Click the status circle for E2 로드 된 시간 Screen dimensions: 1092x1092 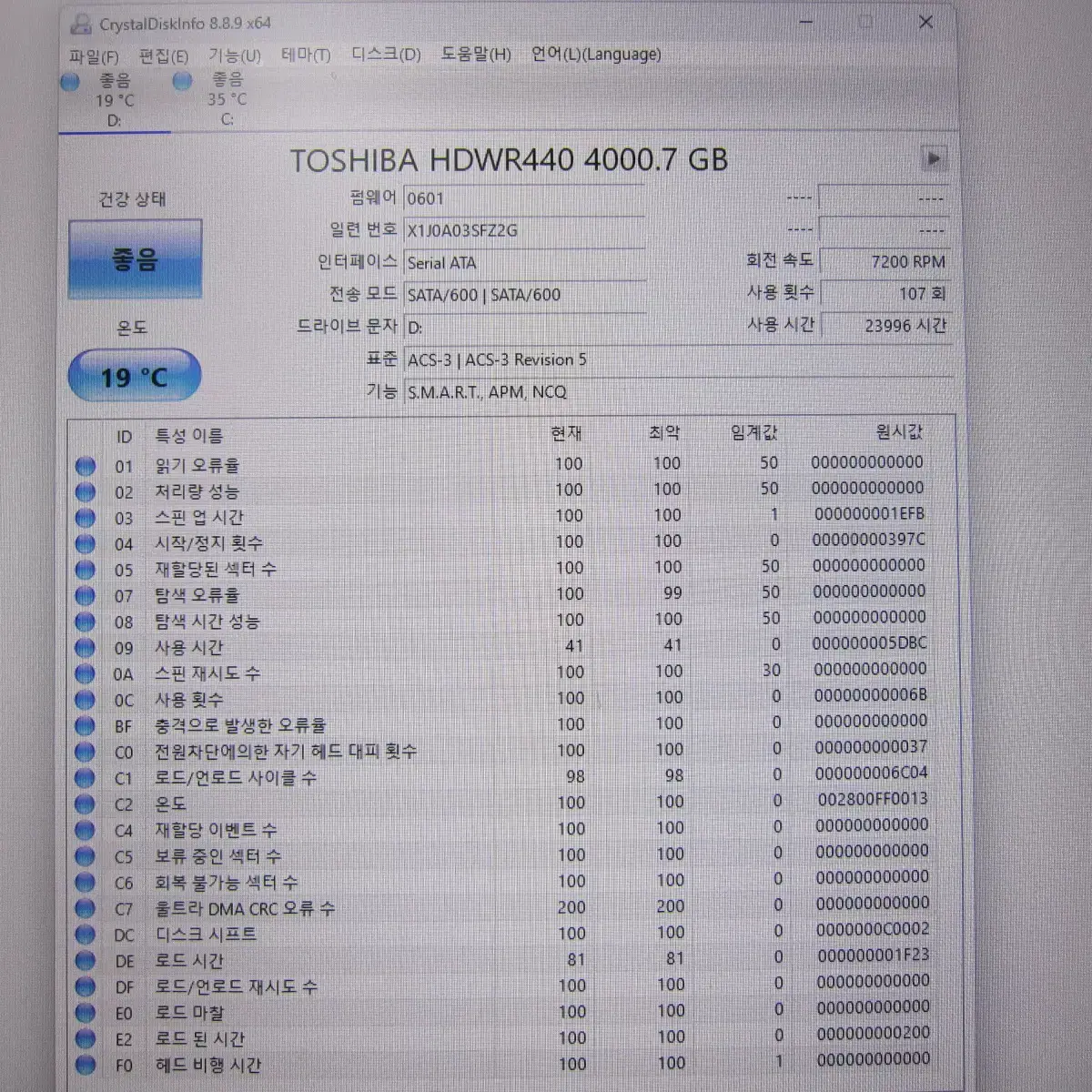pos(86,1039)
